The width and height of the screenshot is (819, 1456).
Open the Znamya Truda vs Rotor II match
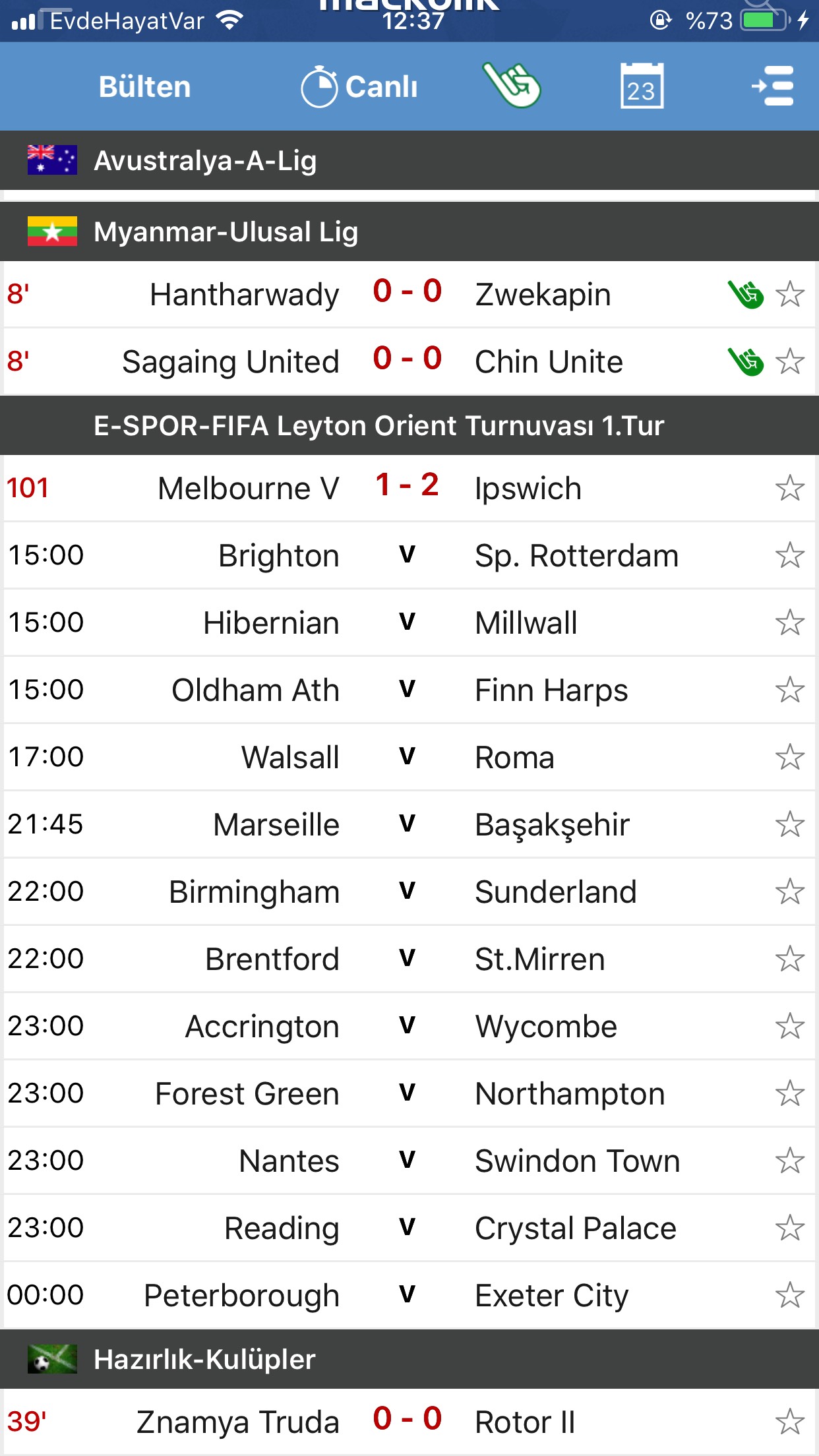pos(409,1422)
